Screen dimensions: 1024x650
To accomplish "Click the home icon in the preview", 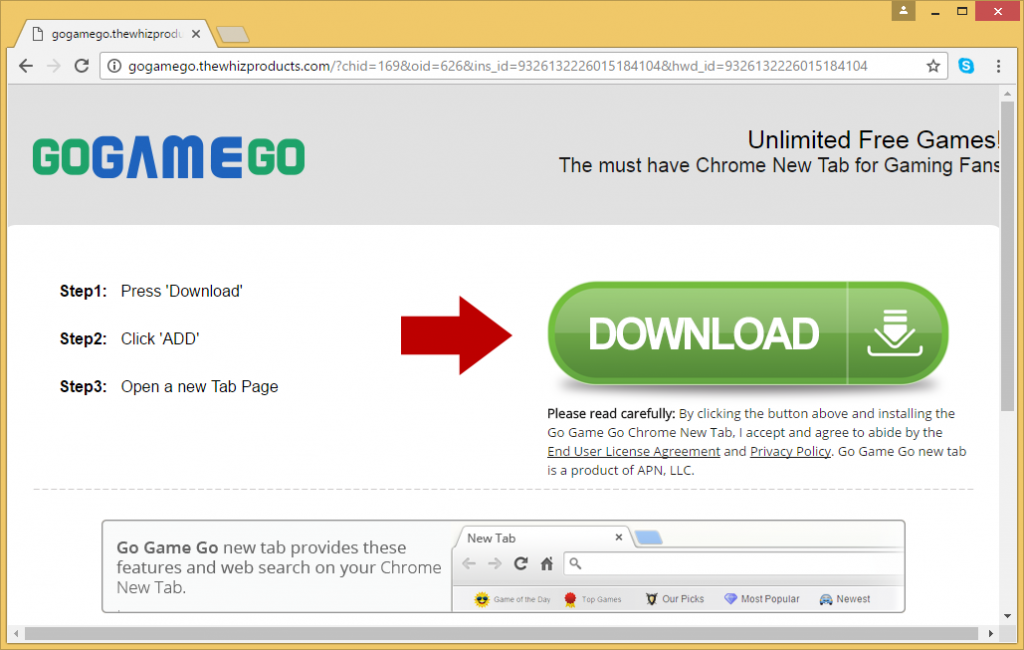I will (x=547, y=564).
